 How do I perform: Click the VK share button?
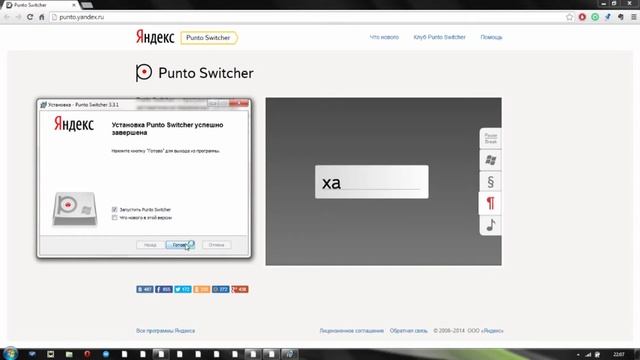click(x=145, y=289)
